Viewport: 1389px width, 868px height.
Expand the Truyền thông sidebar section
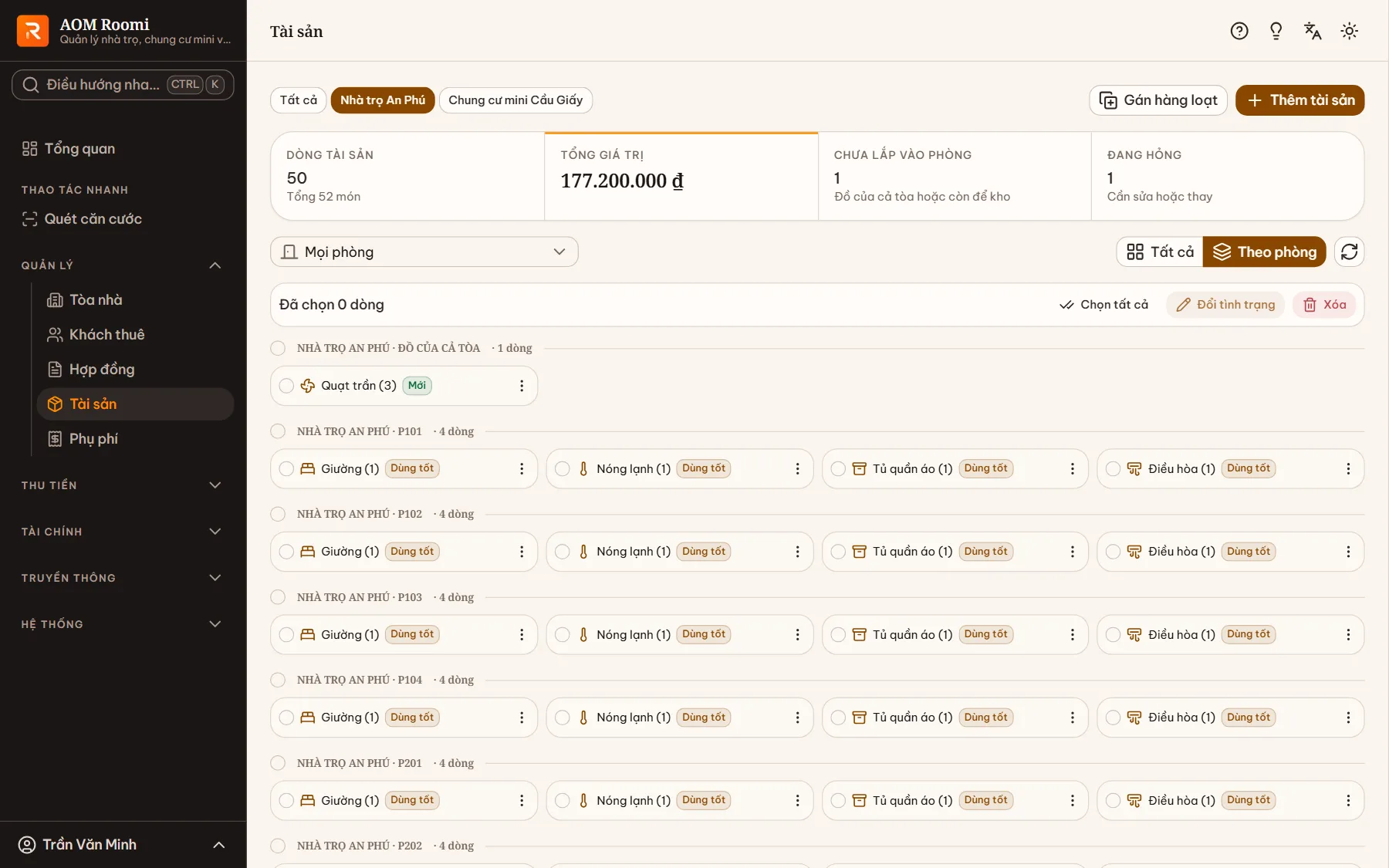[122, 578]
